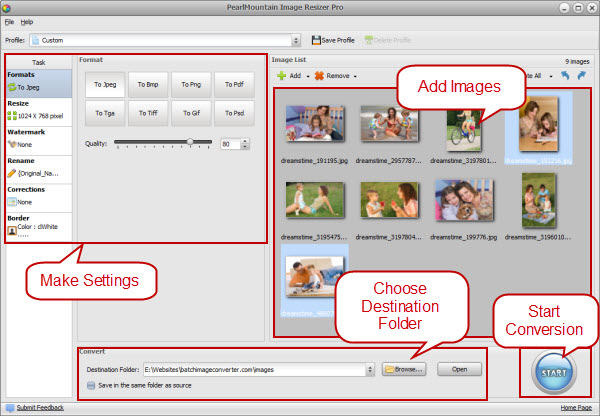Select thumbnail dreamstime_3195475
600x416 pixels.
pos(315,200)
